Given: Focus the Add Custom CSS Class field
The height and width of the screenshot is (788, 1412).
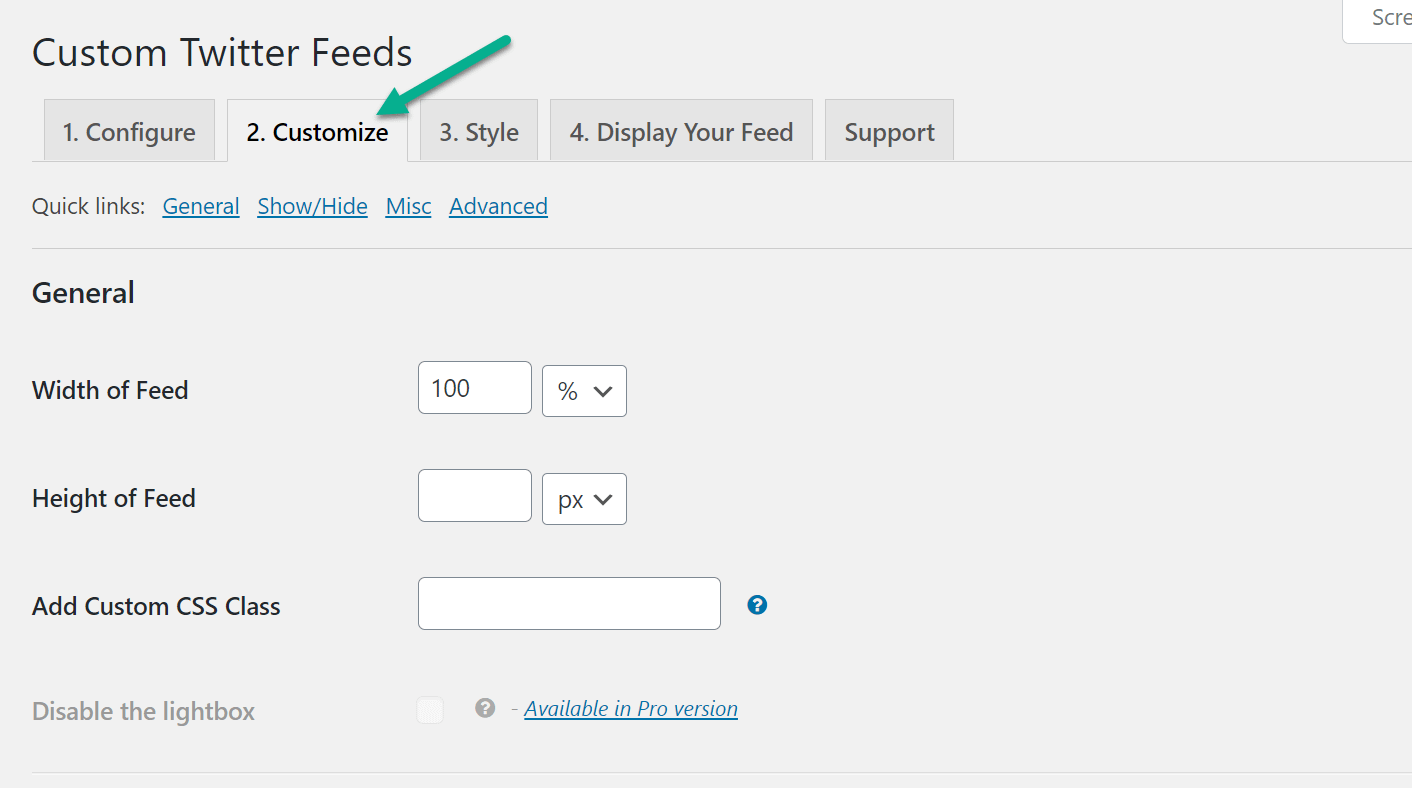Looking at the screenshot, I should coord(569,603).
